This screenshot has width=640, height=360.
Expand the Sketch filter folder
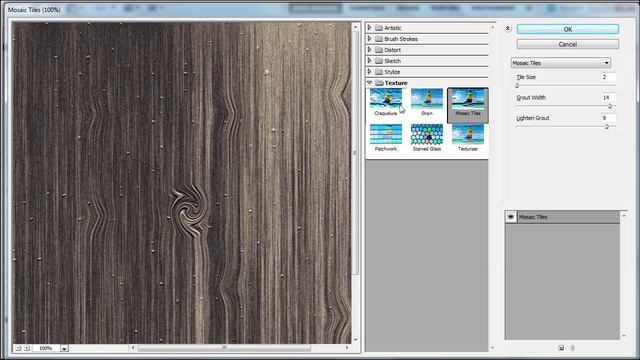[x=369, y=61]
